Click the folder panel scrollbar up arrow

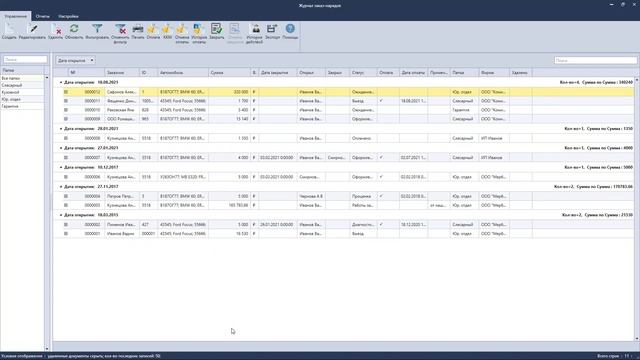(x=47, y=78)
